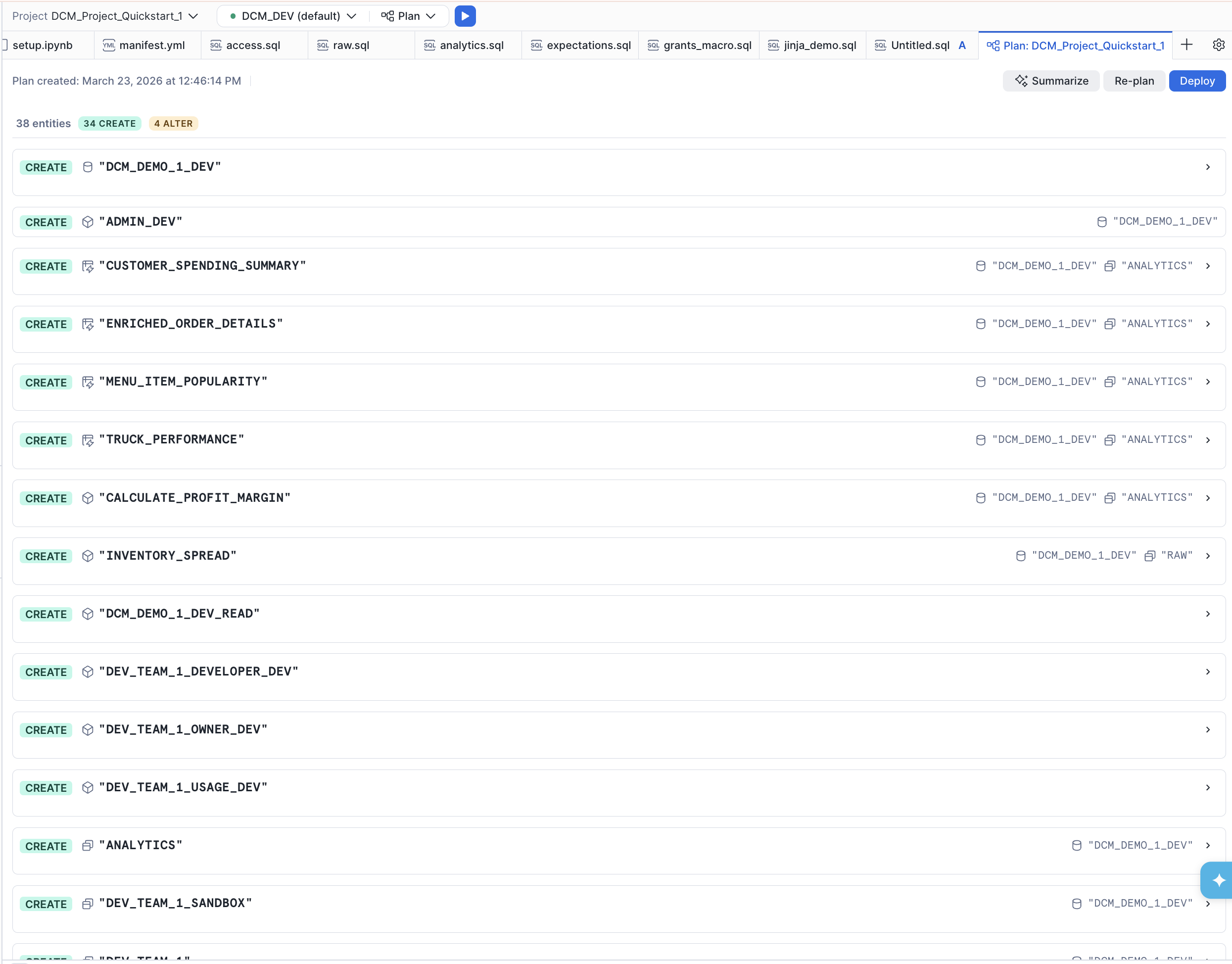The image size is (1232, 964).
Task: Click role icon beside ADMIN_DEV
Action: tap(88, 222)
